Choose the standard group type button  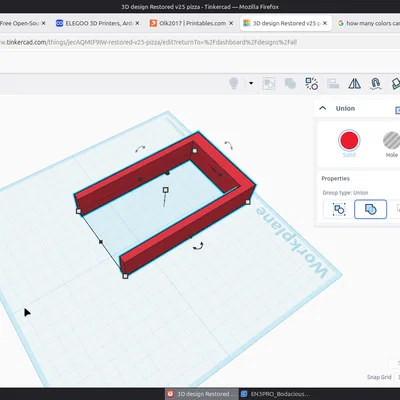(x=339, y=209)
